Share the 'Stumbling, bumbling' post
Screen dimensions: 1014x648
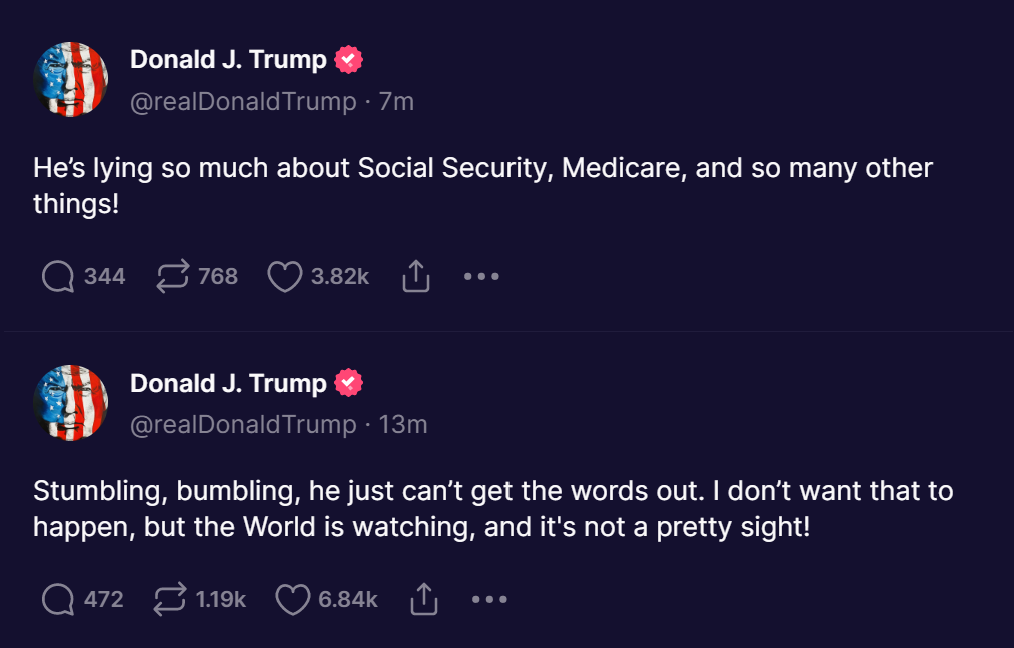424,599
